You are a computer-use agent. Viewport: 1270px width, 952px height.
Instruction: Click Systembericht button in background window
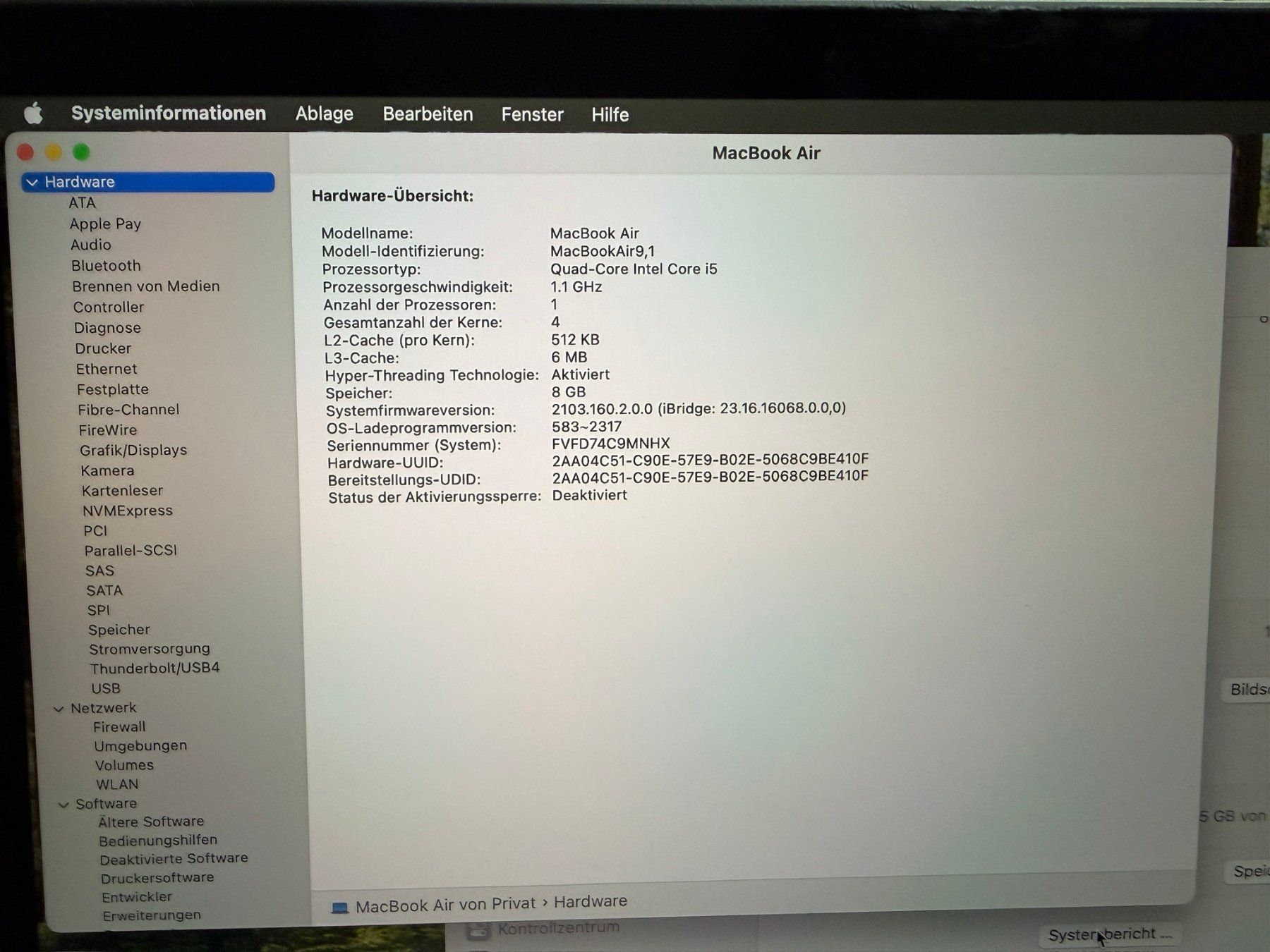1110,935
